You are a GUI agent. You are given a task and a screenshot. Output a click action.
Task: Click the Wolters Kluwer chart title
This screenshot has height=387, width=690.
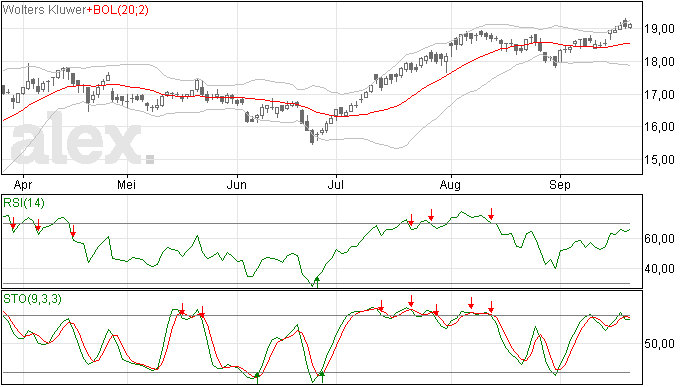pos(44,9)
